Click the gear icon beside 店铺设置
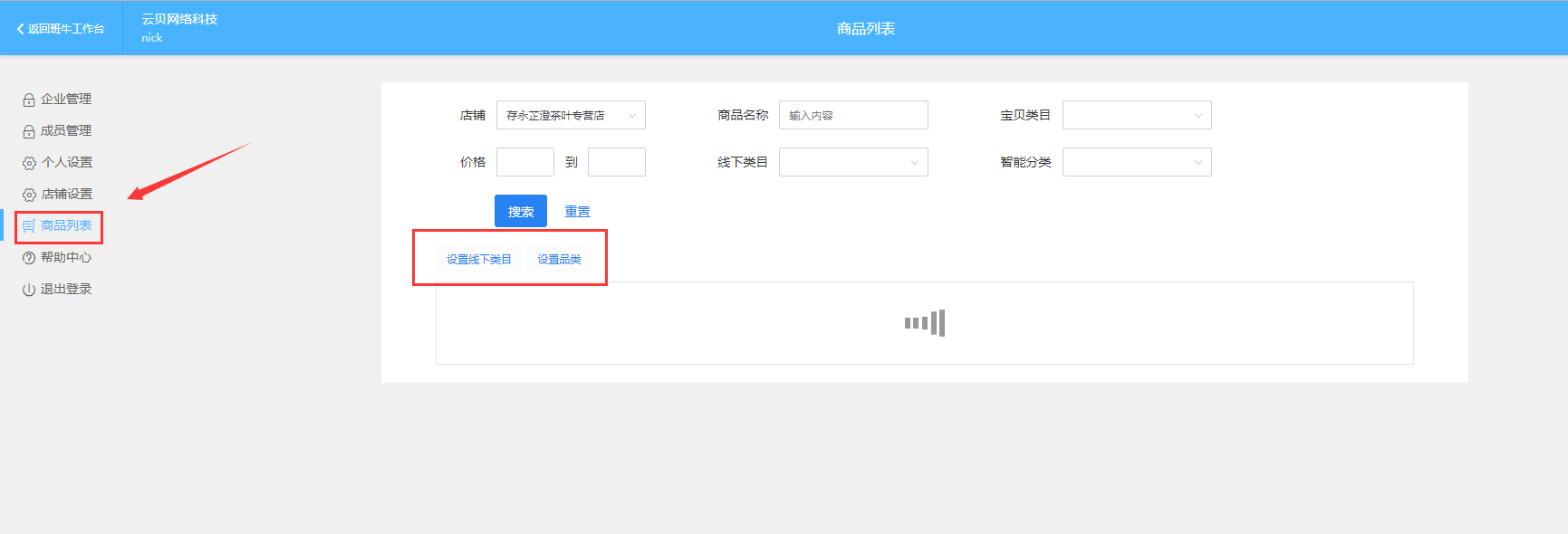 [29, 195]
